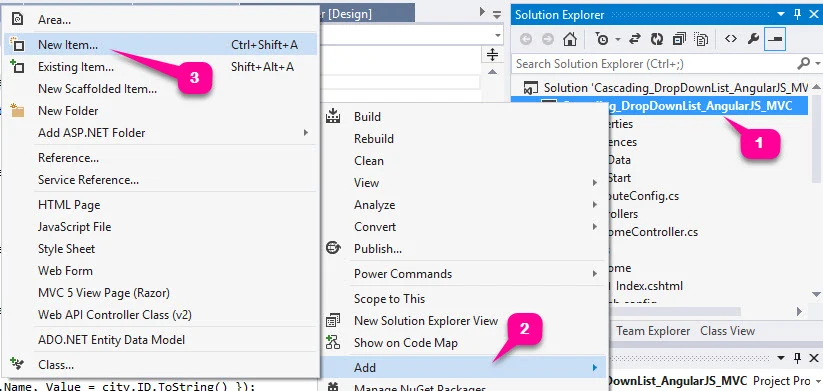Click Sync with Active Document arrows icon
The image size is (823, 391).
point(635,39)
